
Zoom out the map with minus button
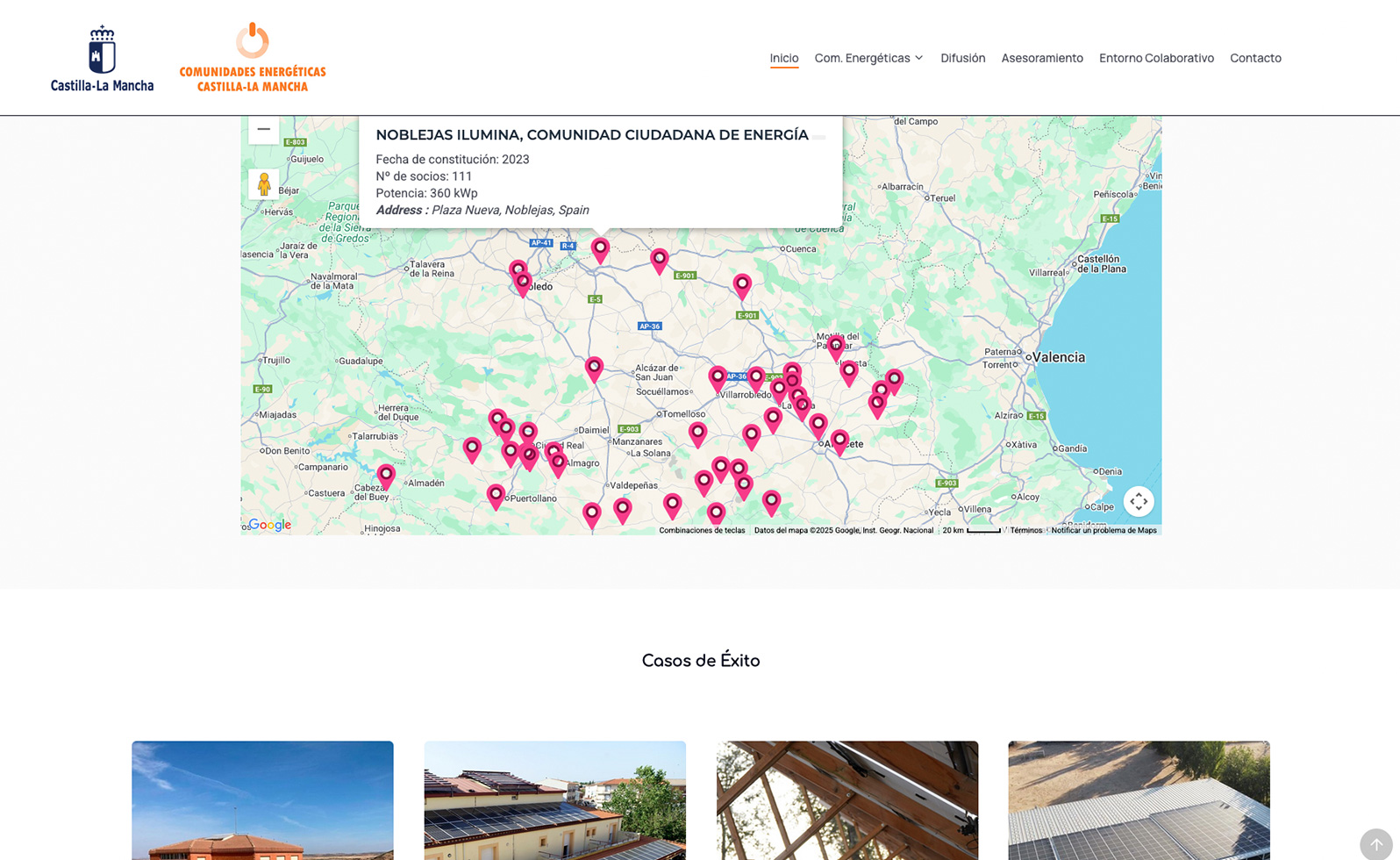pos(263,130)
